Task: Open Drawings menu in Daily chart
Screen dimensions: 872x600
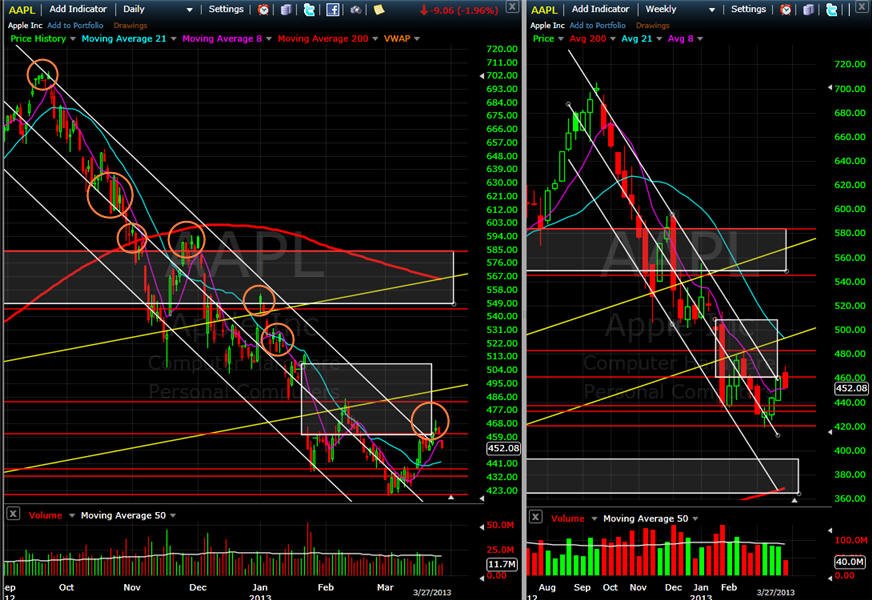Action: 130,26
